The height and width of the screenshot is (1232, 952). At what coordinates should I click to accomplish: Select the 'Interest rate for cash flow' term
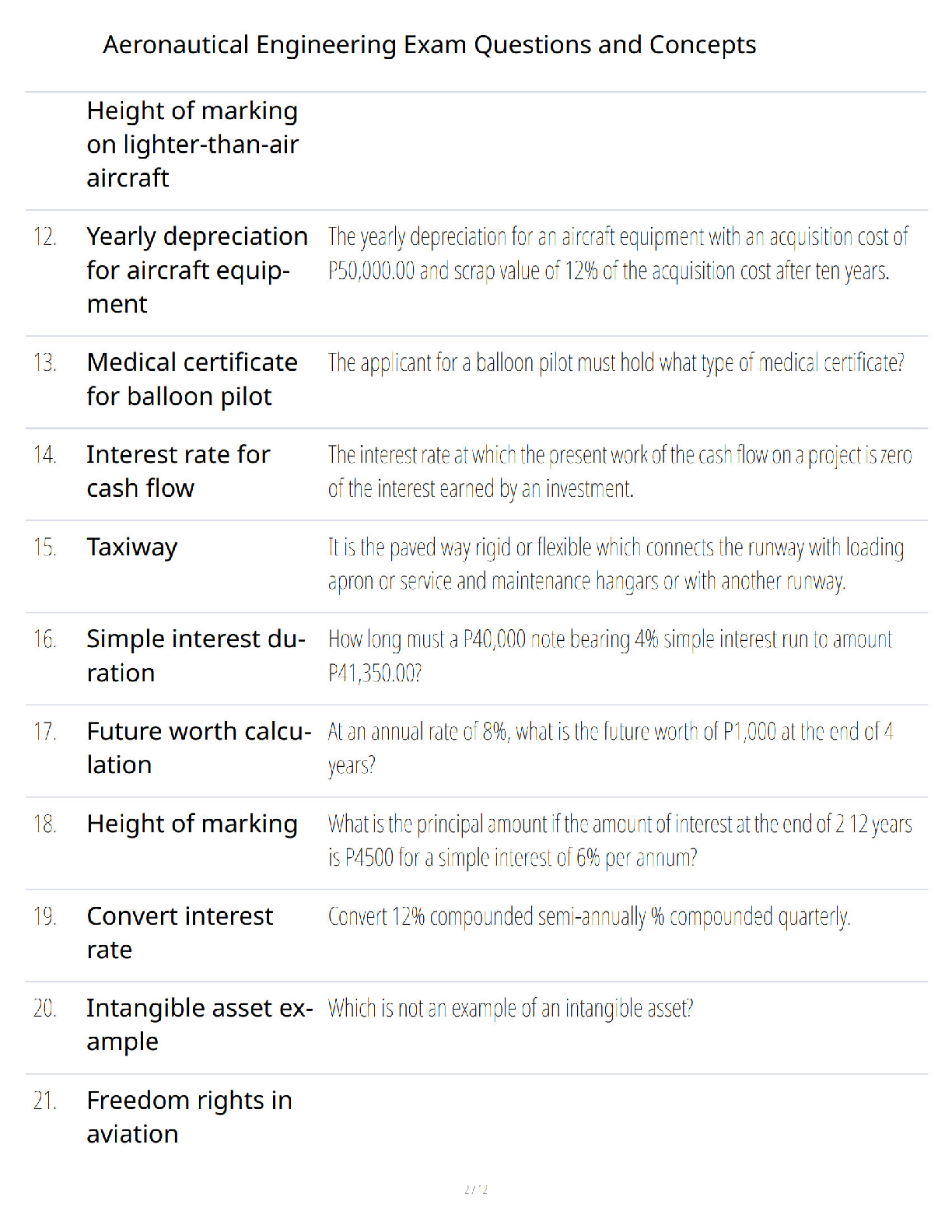[178, 471]
